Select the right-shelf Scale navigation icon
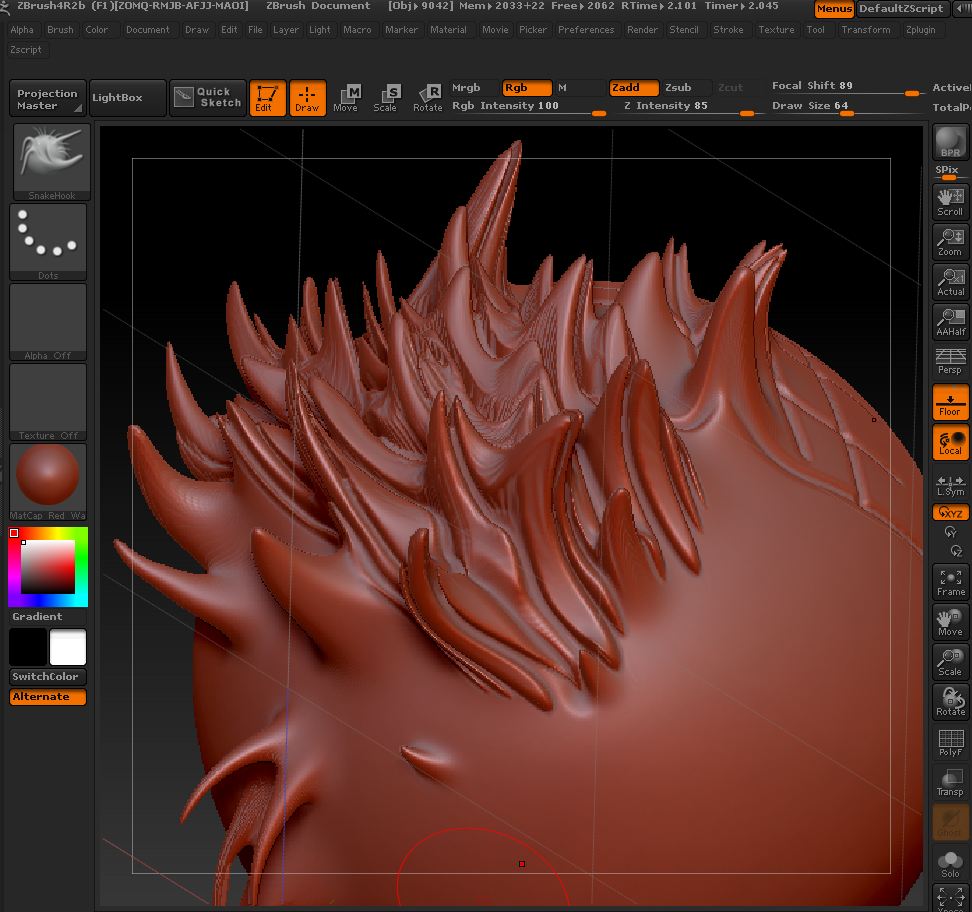The width and height of the screenshot is (972, 912). pos(950,662)
